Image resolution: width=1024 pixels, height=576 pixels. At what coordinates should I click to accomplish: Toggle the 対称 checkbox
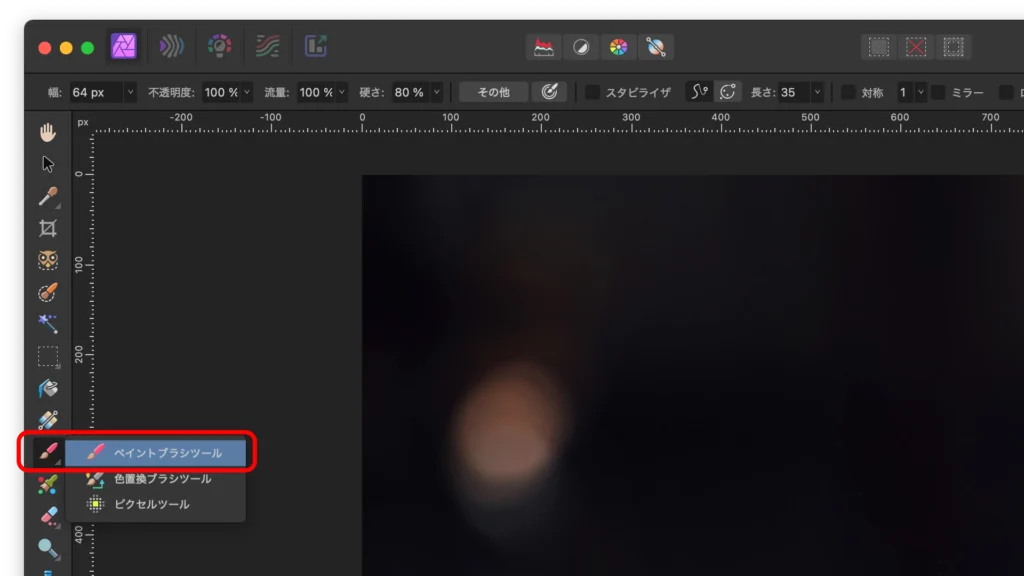point(848,92)
